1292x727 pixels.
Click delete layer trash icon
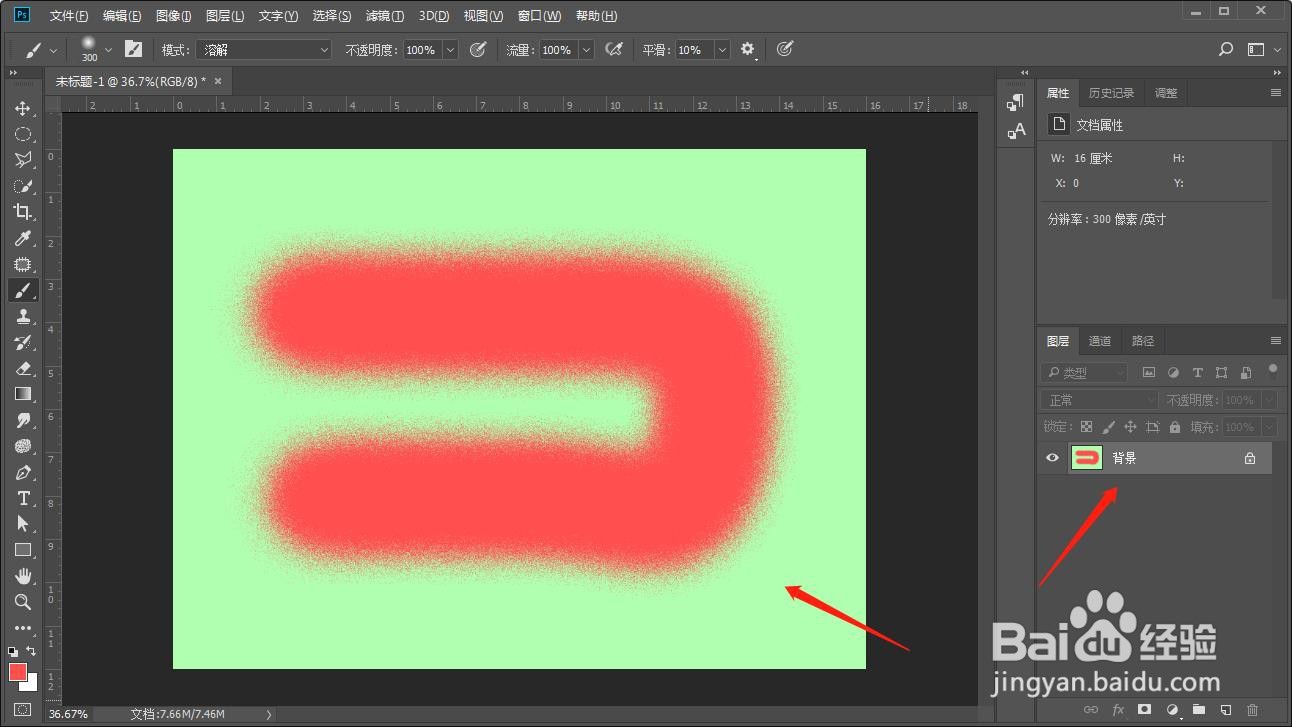[1252, 709]
